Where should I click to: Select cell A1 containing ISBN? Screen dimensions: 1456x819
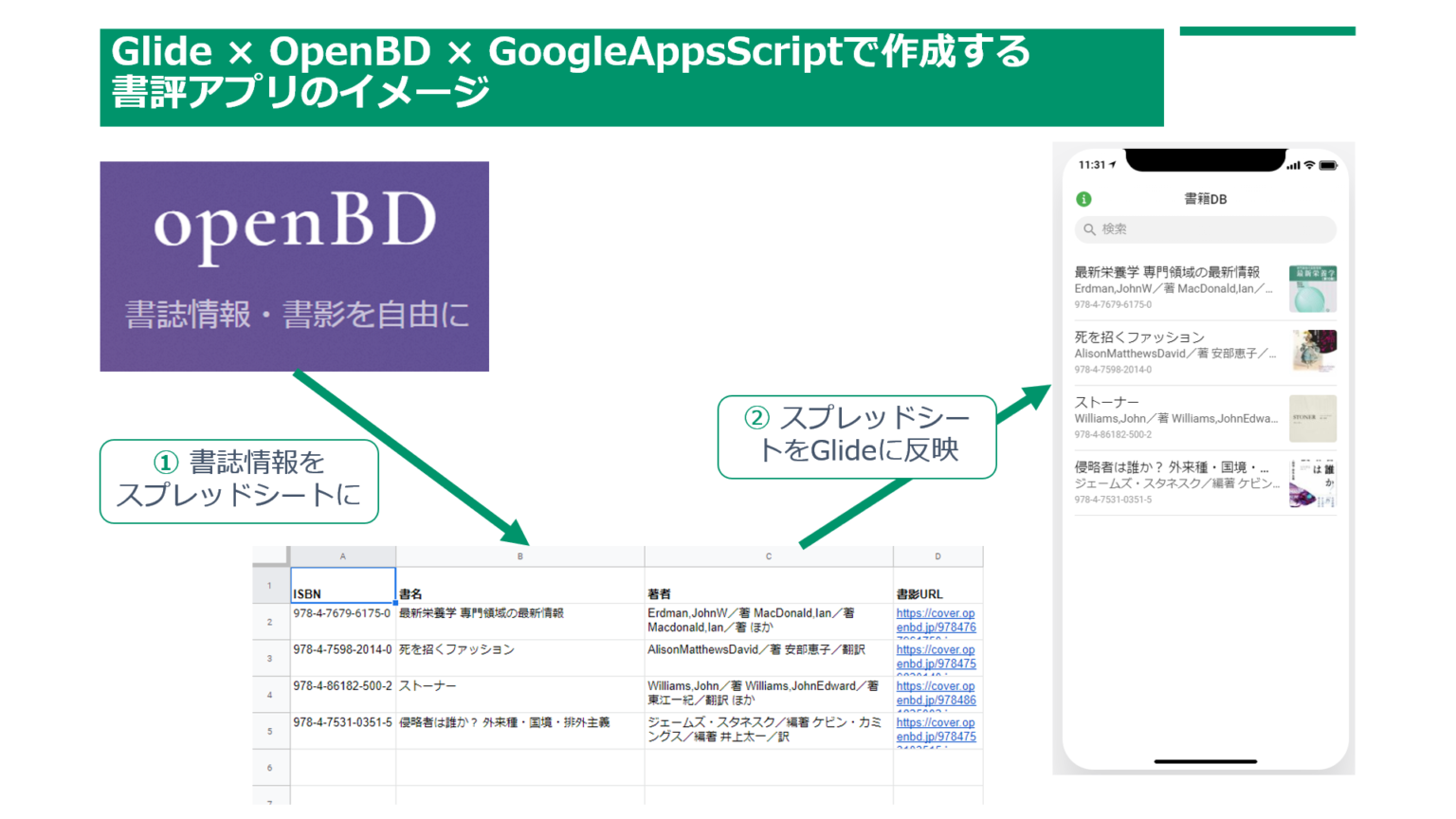pyautogui.click(x=341, y=586)
